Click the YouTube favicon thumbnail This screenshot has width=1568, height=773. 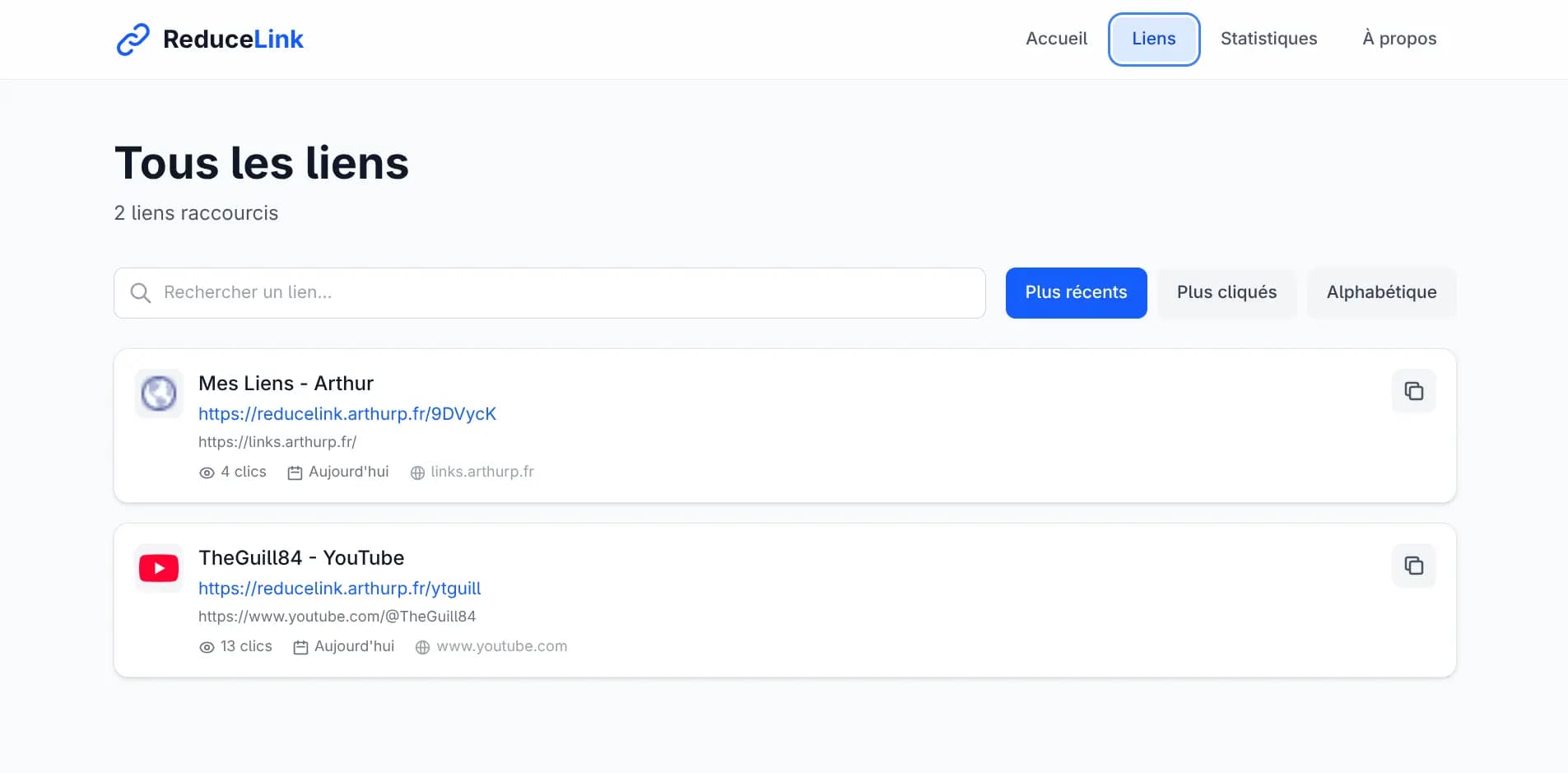click(158, 568)
